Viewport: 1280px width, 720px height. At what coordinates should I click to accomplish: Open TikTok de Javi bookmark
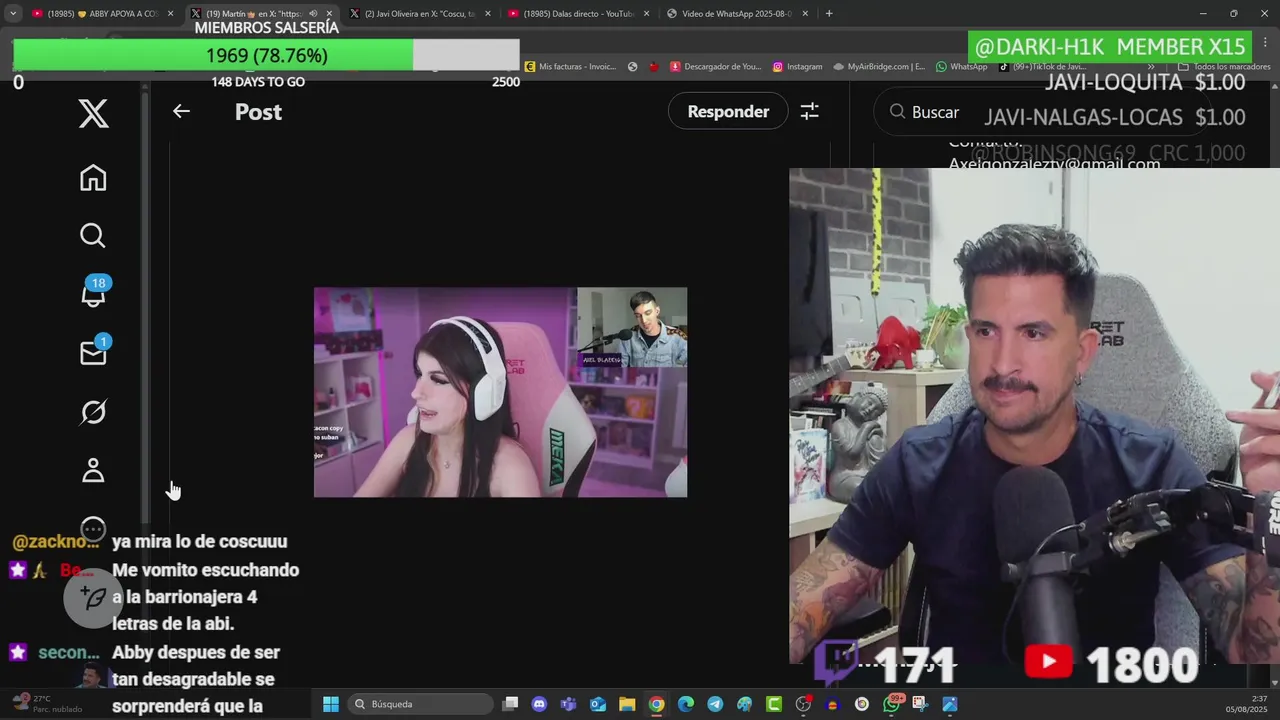coord(1043,67)
